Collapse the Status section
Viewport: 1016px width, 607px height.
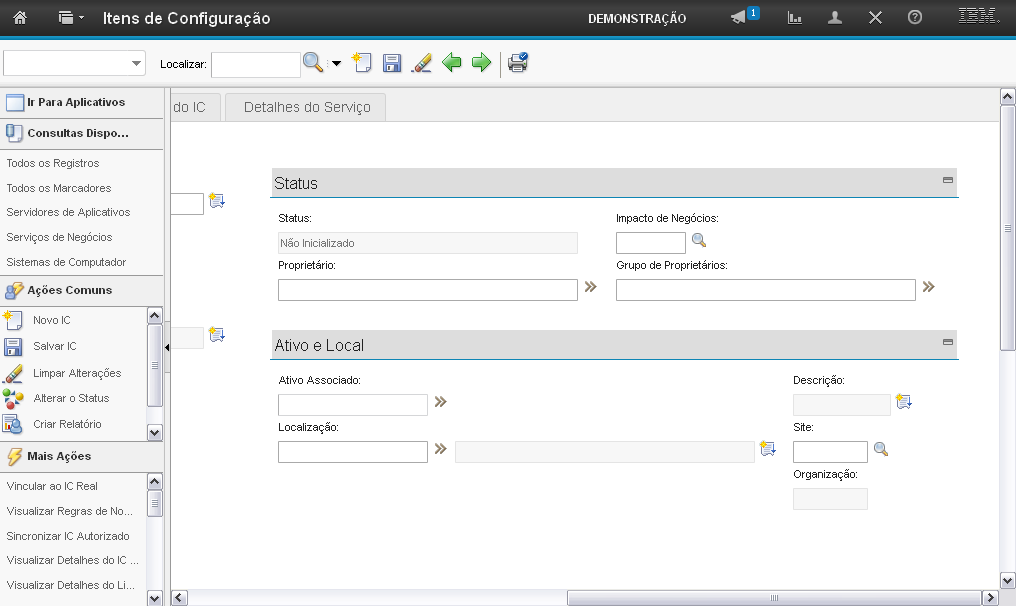click(x=947, y=180)
